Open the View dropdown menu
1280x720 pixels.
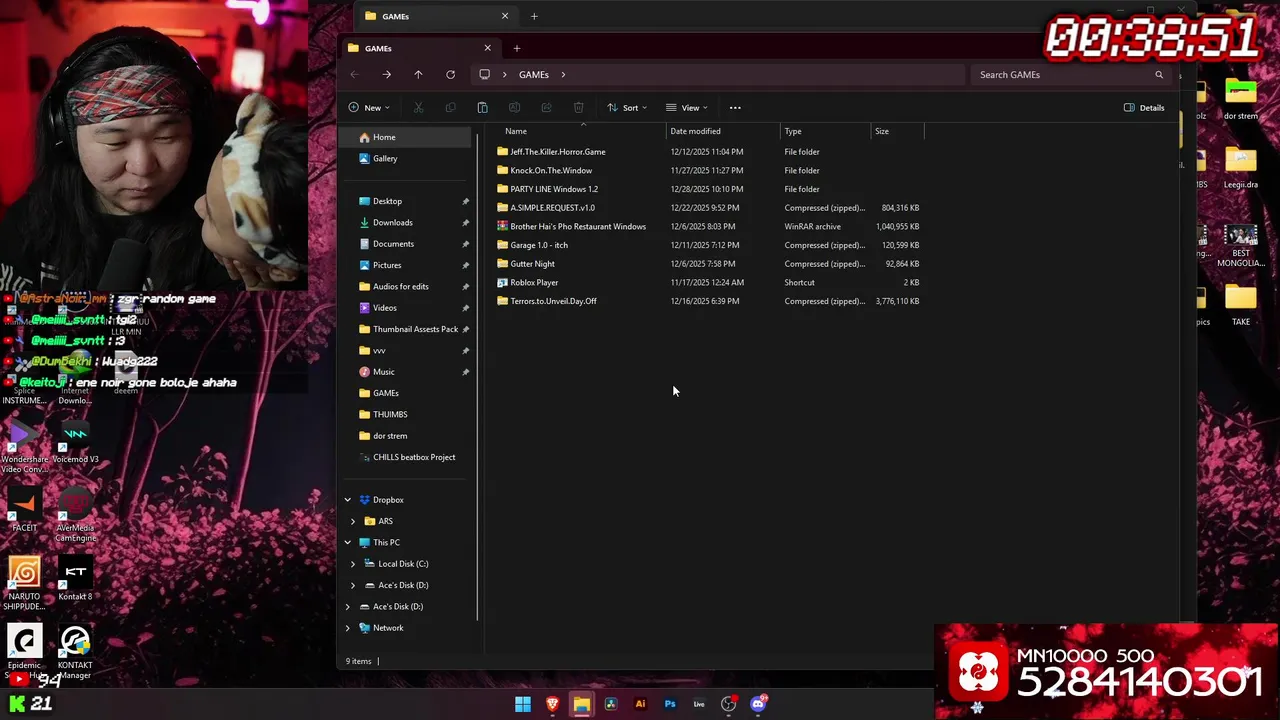[x=687, y=108]
